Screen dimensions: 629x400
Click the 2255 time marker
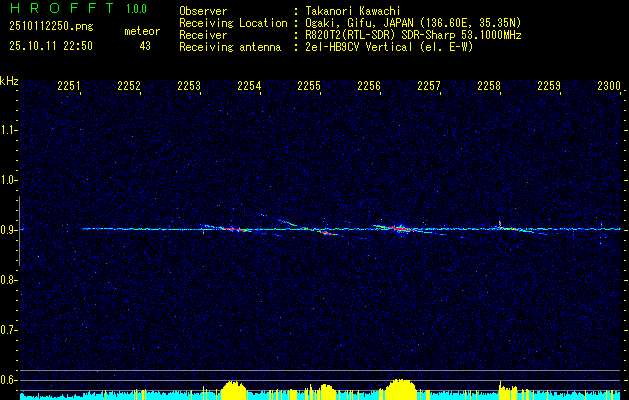[309, 85]
